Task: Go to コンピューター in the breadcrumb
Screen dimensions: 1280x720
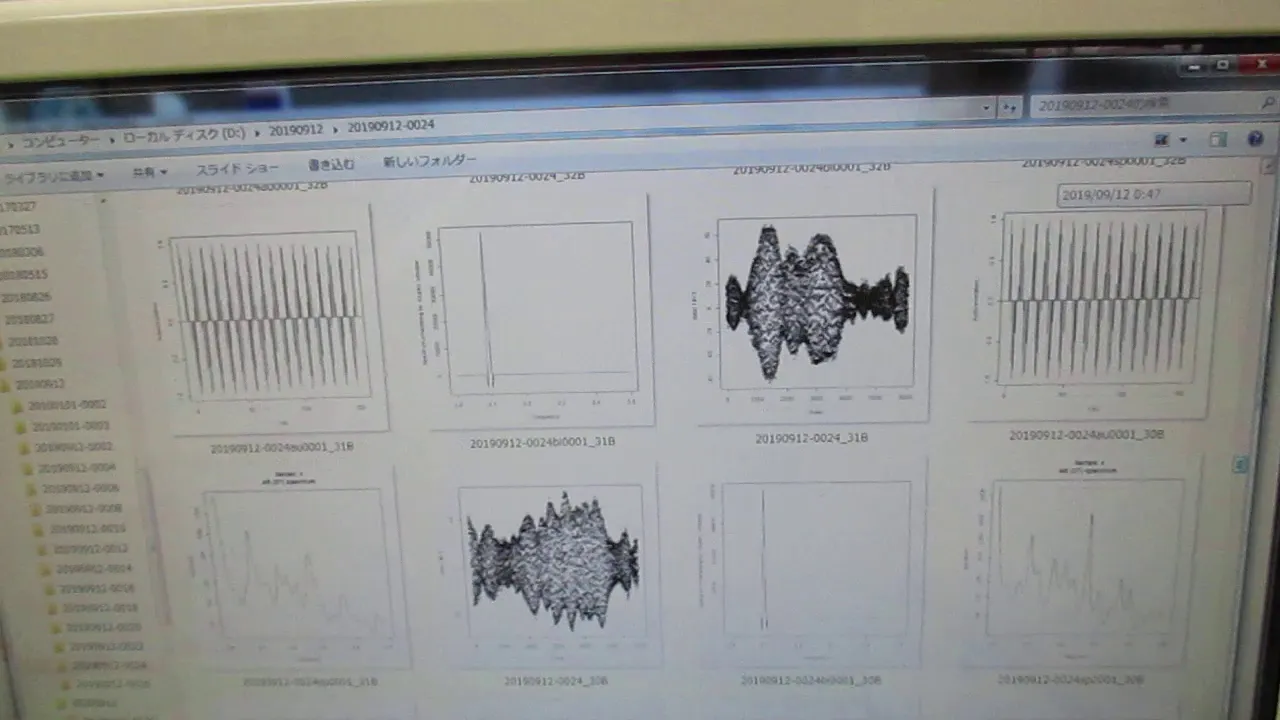Action: click(61, 141)
